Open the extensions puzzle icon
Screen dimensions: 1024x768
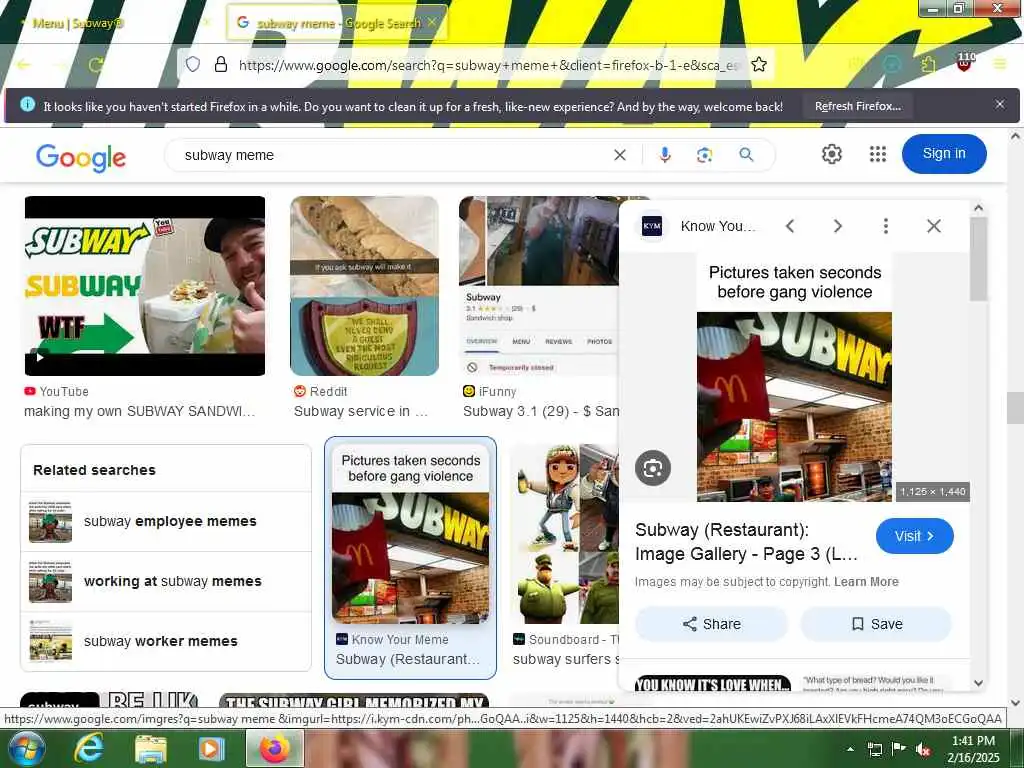928,64
